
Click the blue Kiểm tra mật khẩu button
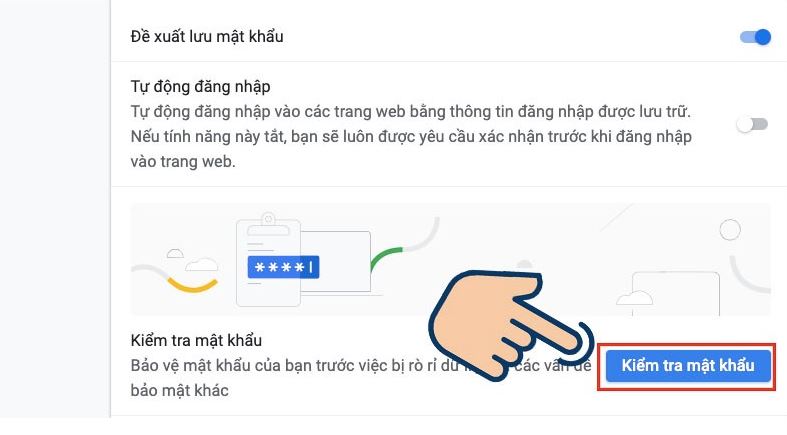click(688, 365)
